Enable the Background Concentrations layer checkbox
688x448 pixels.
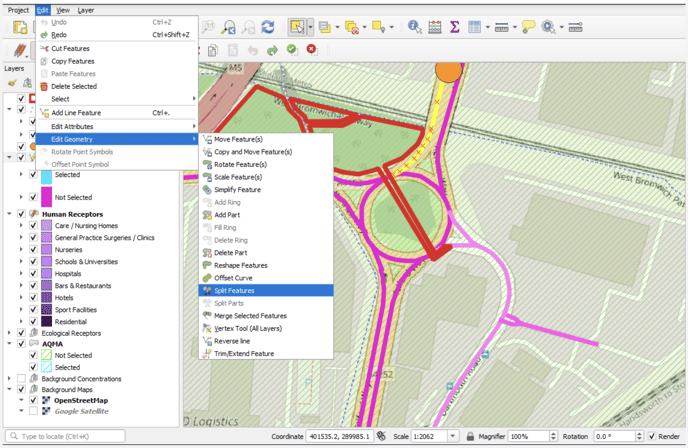20,379
